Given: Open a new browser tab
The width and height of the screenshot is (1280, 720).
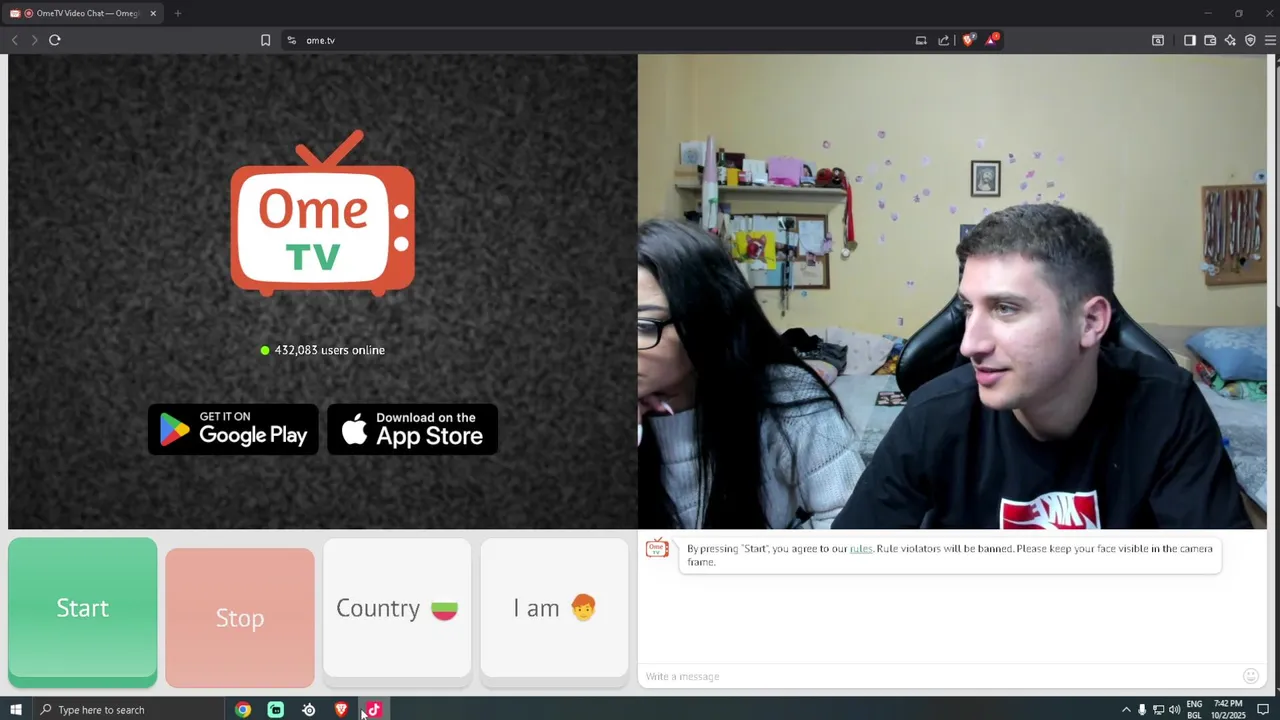Looking at the screenshot, I should click(x=177, y=13).
